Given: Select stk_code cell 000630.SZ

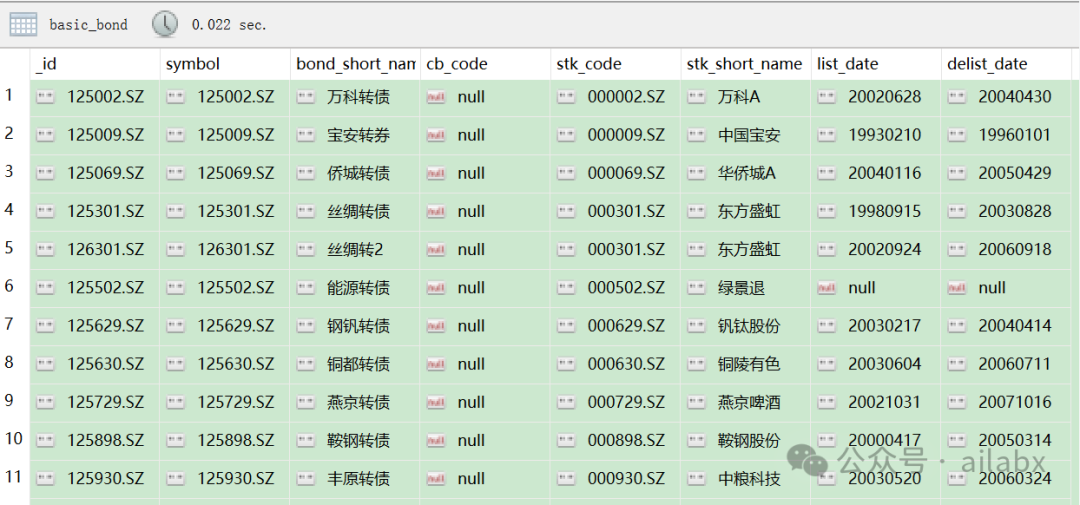Looking at the screenshot, I should pos(615,364).
